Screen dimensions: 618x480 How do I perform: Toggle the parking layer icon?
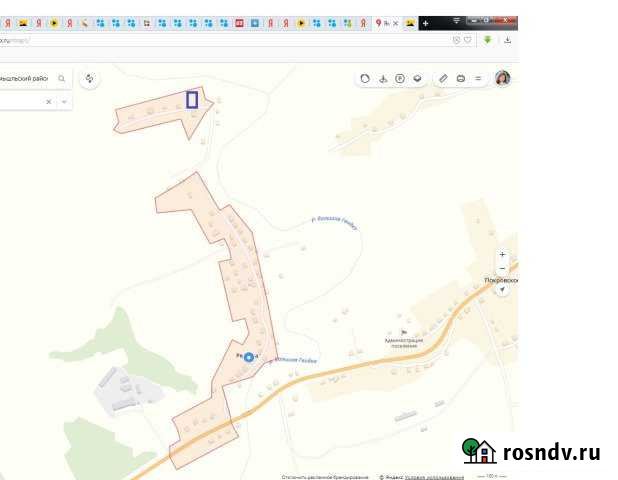point(400,78)
